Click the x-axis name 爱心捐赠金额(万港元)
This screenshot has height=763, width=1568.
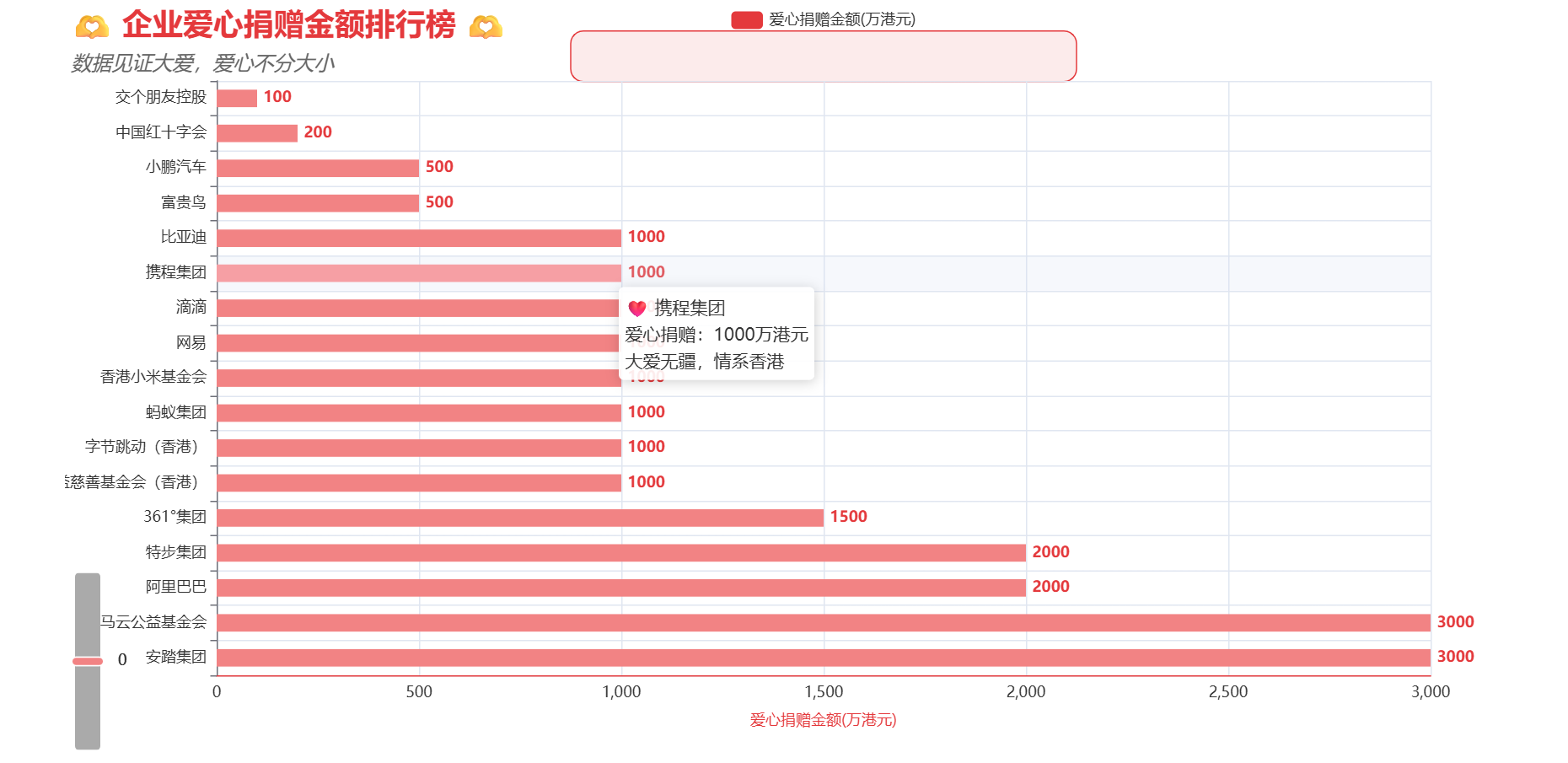point(823,720)
